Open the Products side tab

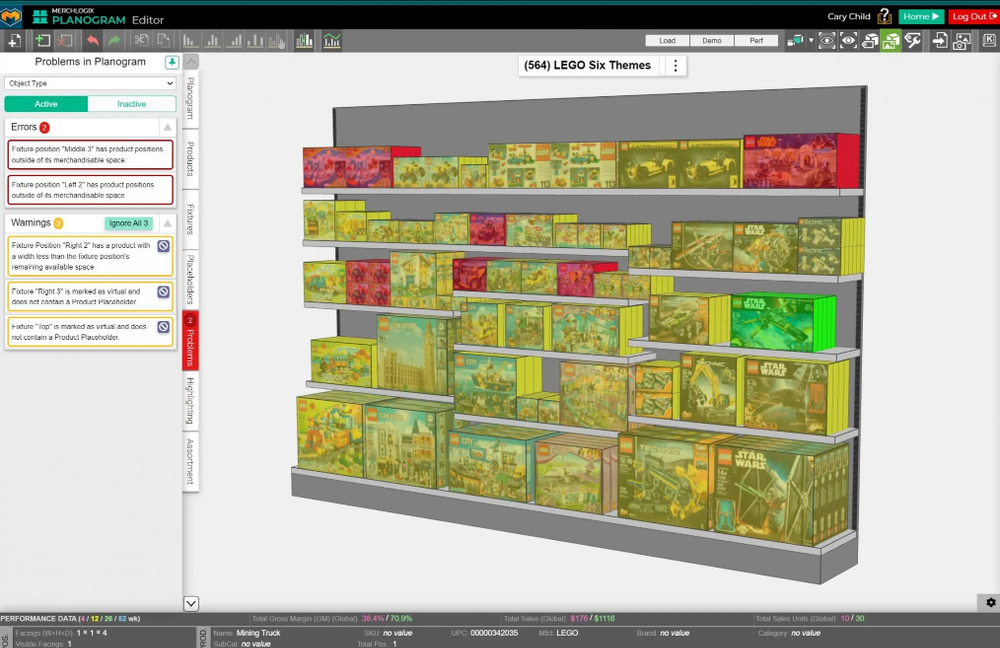[x=191, y=159]
